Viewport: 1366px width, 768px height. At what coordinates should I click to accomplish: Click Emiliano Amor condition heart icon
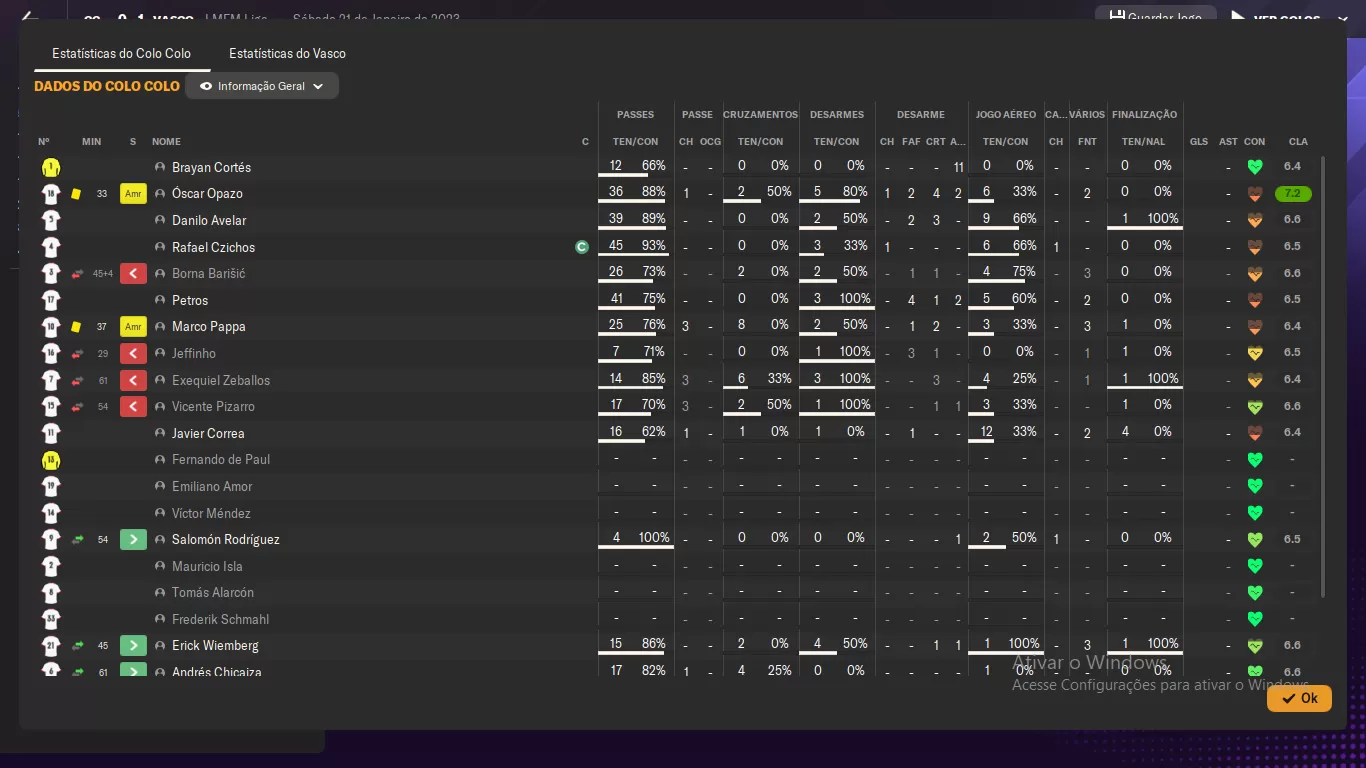(1255, 486)
